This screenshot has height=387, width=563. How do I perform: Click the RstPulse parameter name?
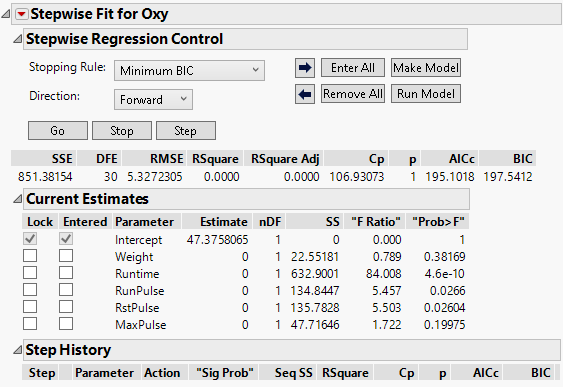137,308
